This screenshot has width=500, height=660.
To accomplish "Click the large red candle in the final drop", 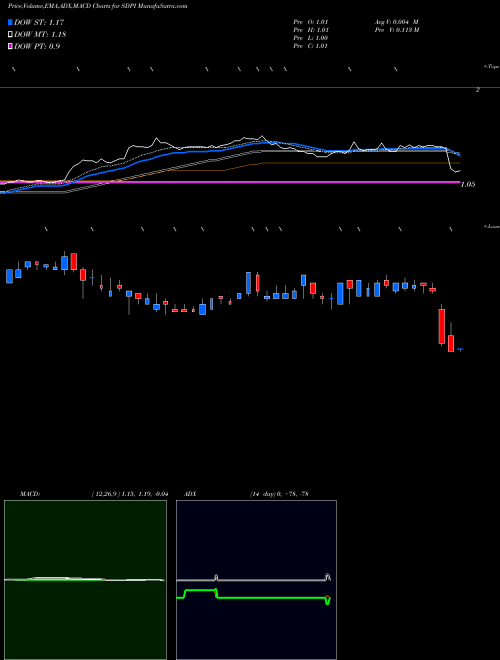I will [441, 326].
